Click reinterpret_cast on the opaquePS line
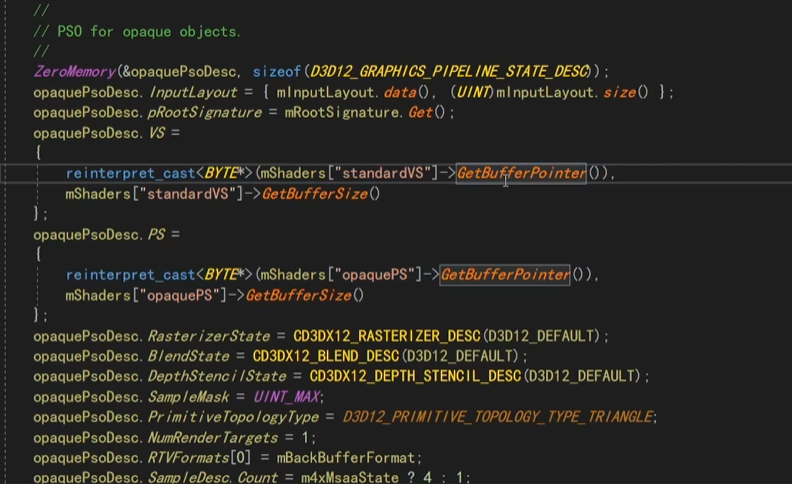The height and width of the screenshot is (484, 792). pyautogui.click(x=130, y=275)
